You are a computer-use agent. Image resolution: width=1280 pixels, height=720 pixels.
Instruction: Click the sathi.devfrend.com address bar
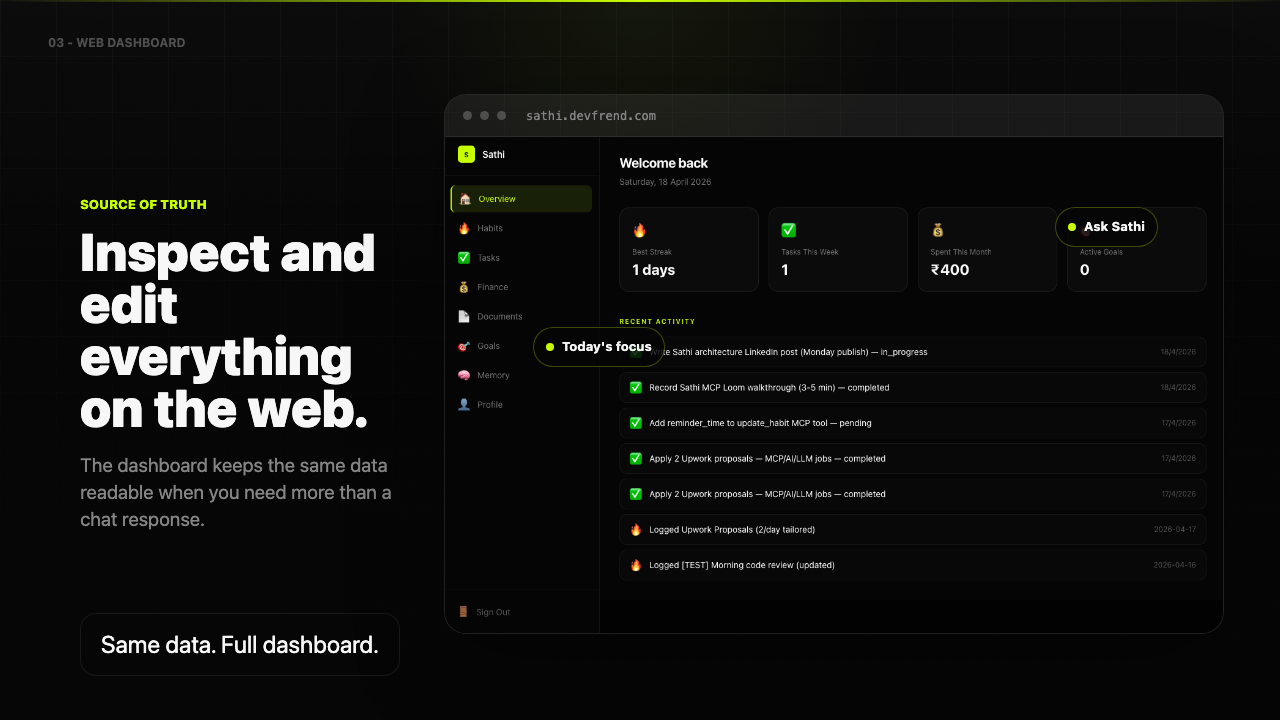pyautogui.click(x=591, y=116)
